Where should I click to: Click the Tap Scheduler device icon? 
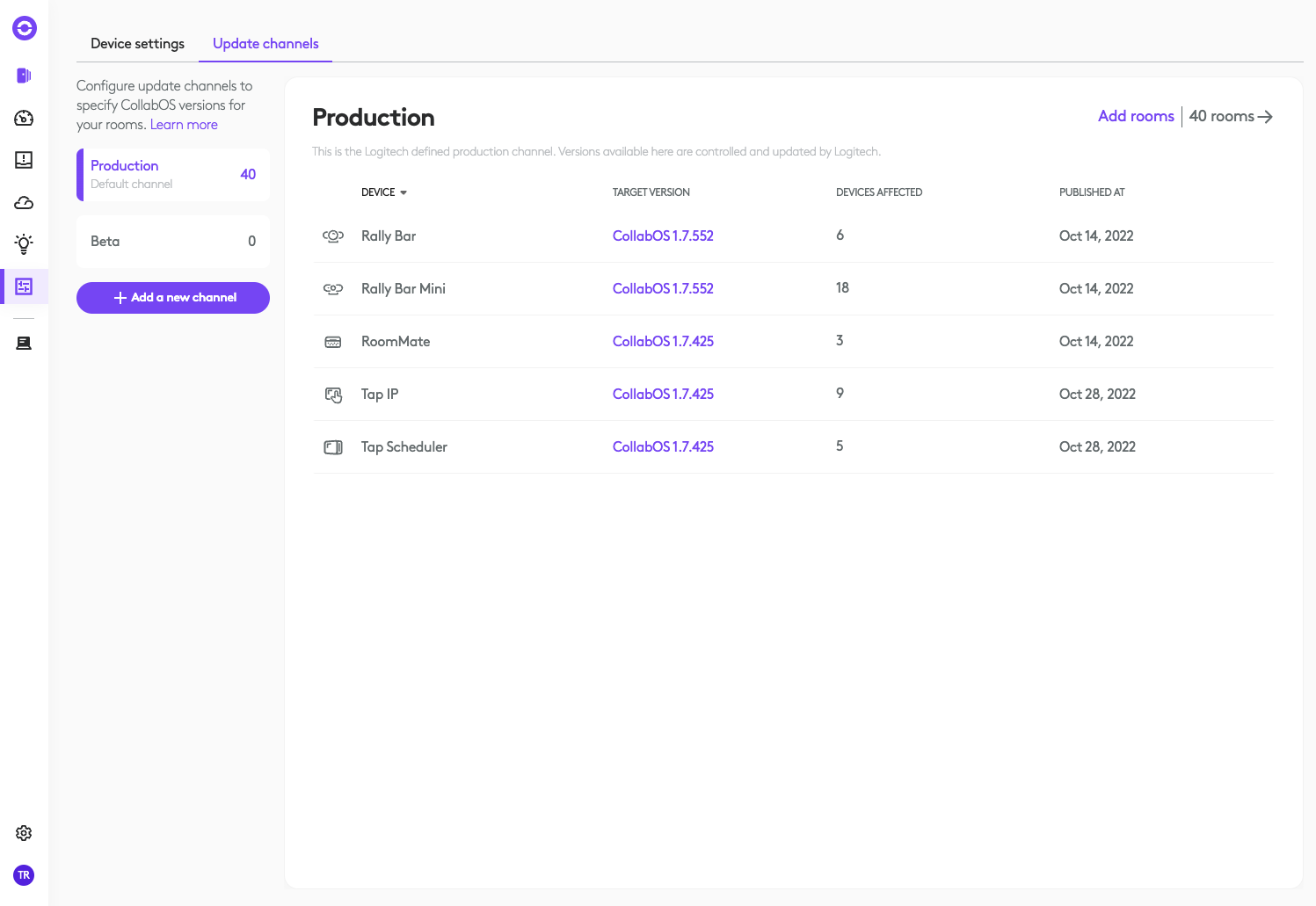333,447
